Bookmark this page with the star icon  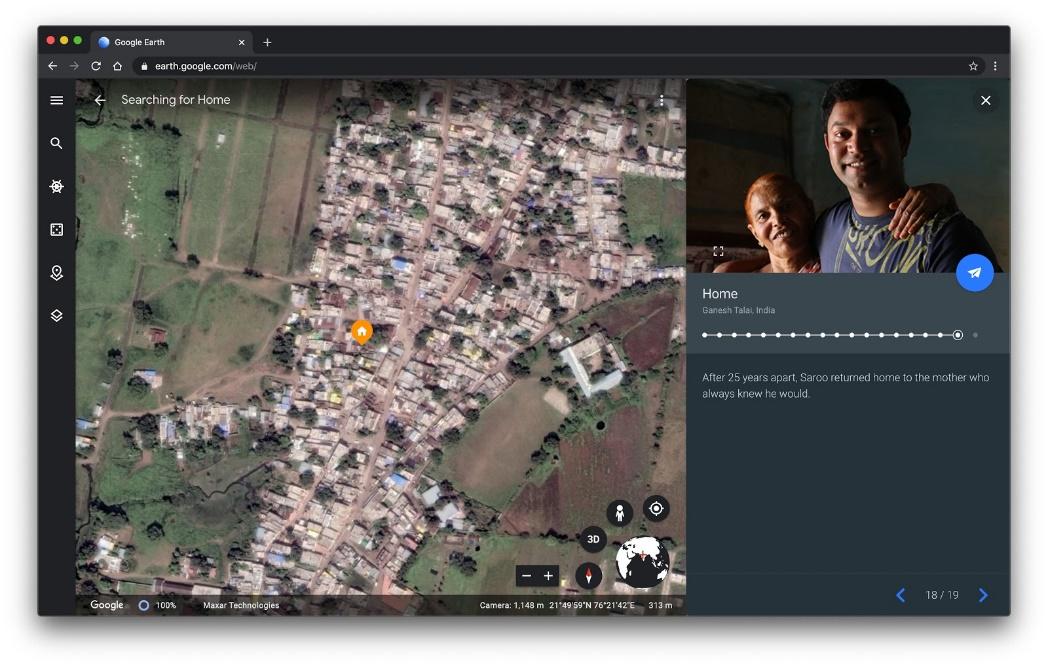pos(973,66)
